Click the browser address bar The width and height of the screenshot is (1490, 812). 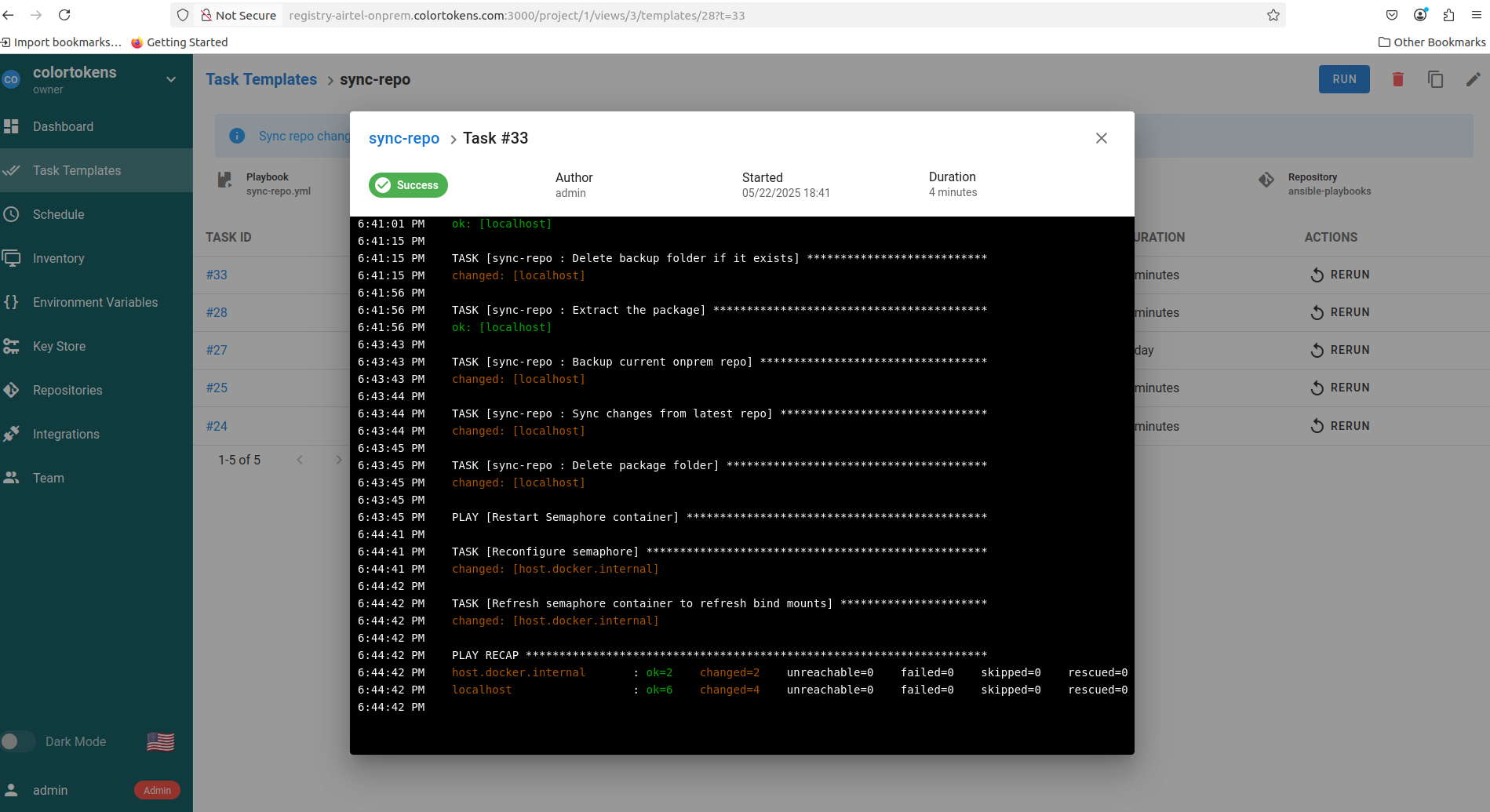706,15
